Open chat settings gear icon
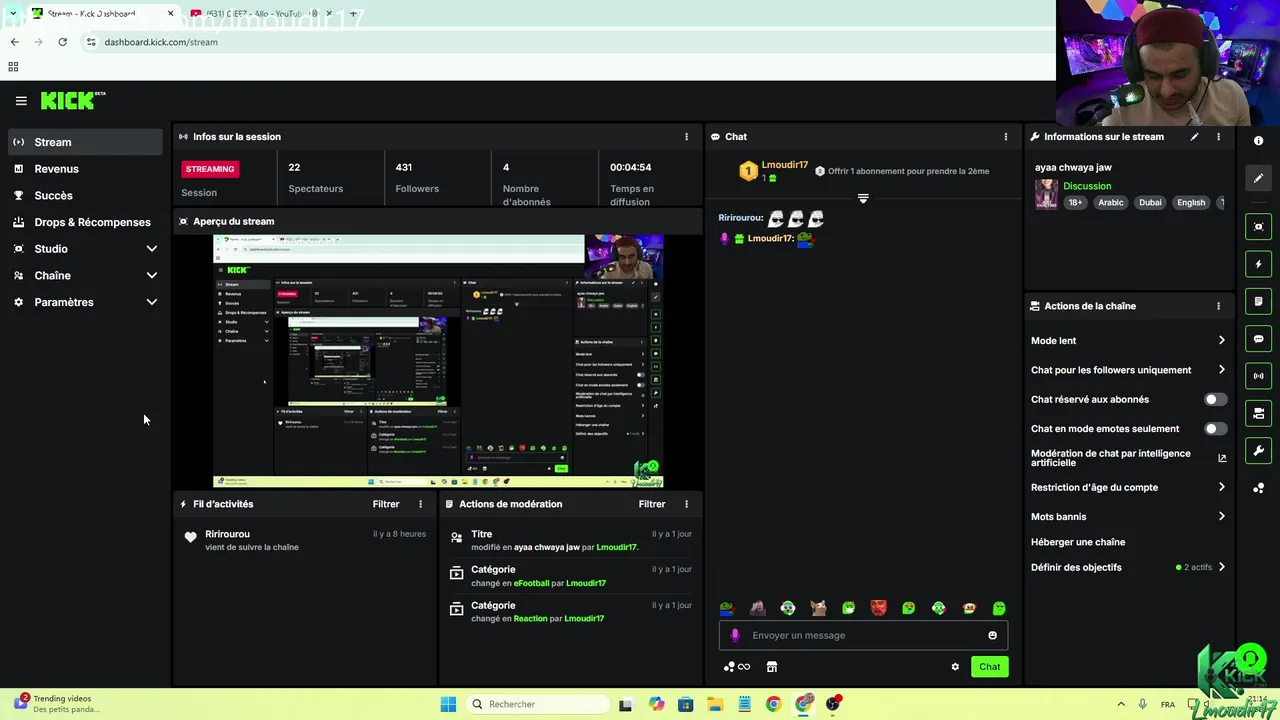This screenshot has height=720, width=1280. coord(955,667)
